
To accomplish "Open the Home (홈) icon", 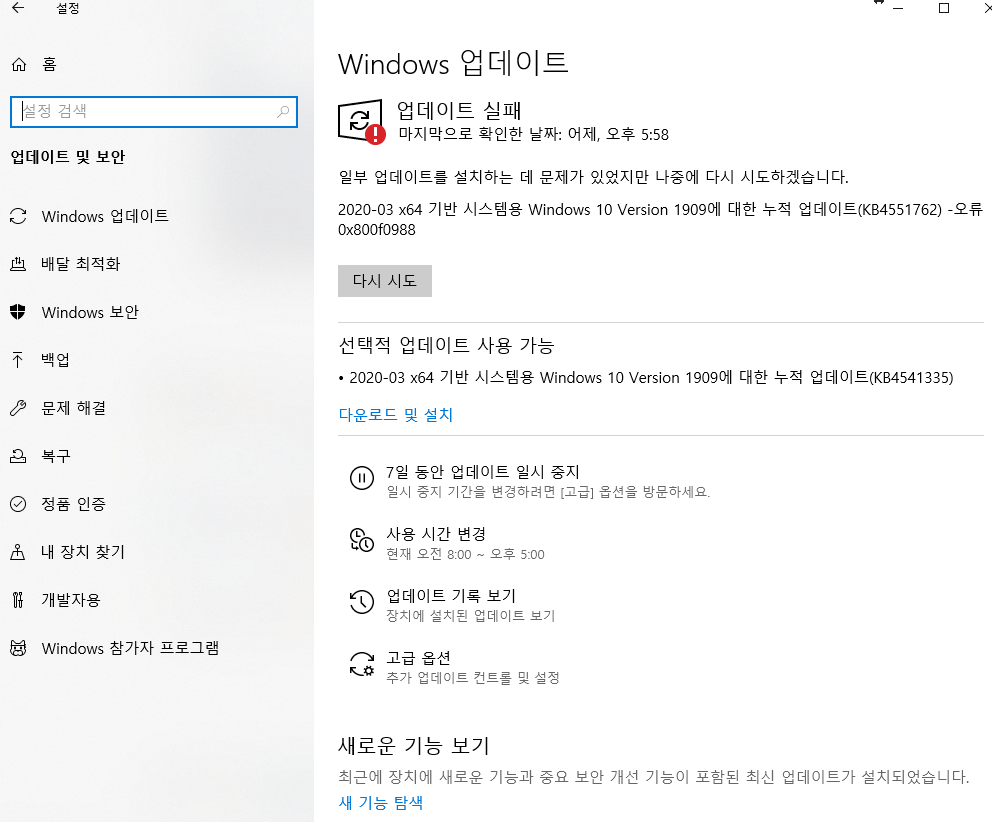I will point(19,65).
